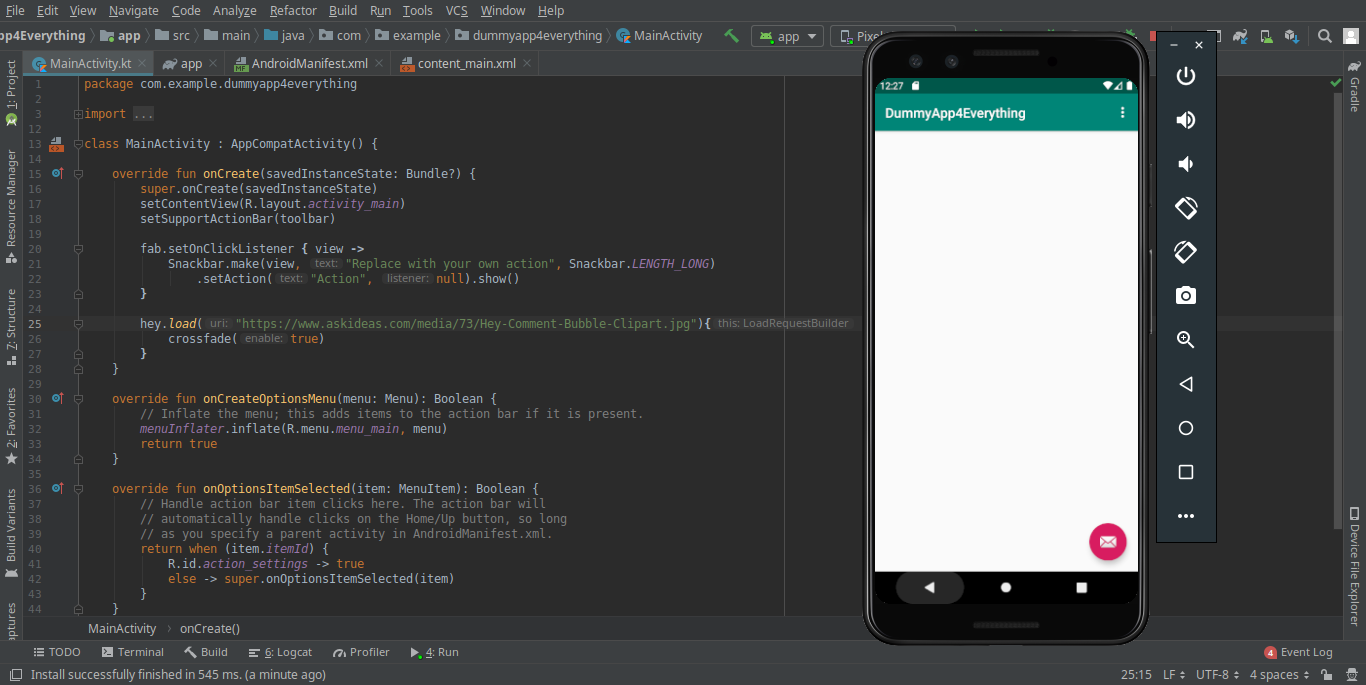Tap the overflow menu in DummyApp4Everything
Screen dimensions: 1366x685
coord(1122,113)
